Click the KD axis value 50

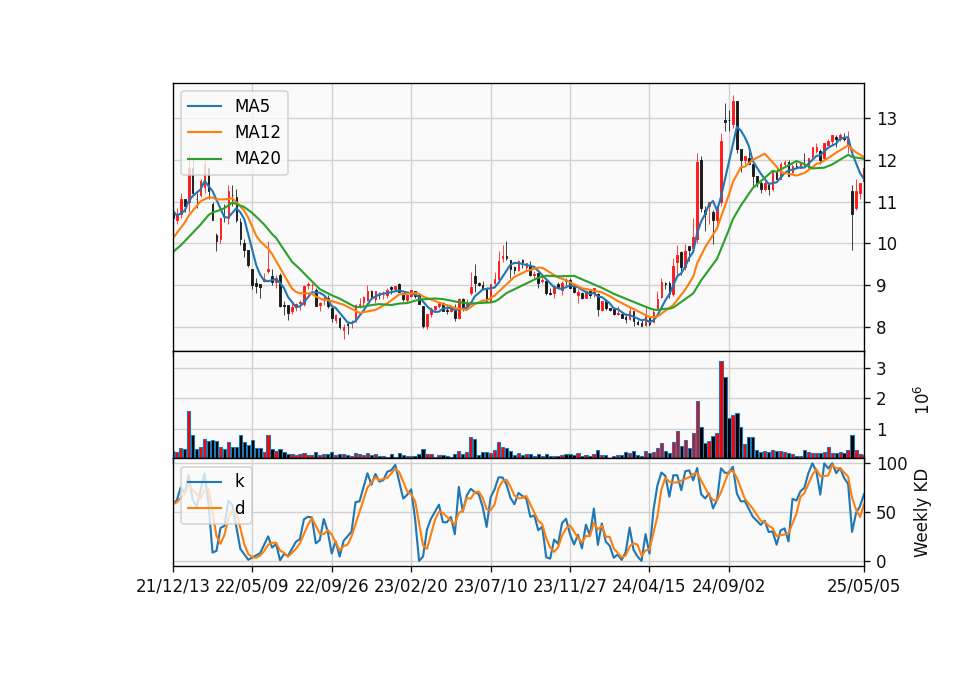887,513
